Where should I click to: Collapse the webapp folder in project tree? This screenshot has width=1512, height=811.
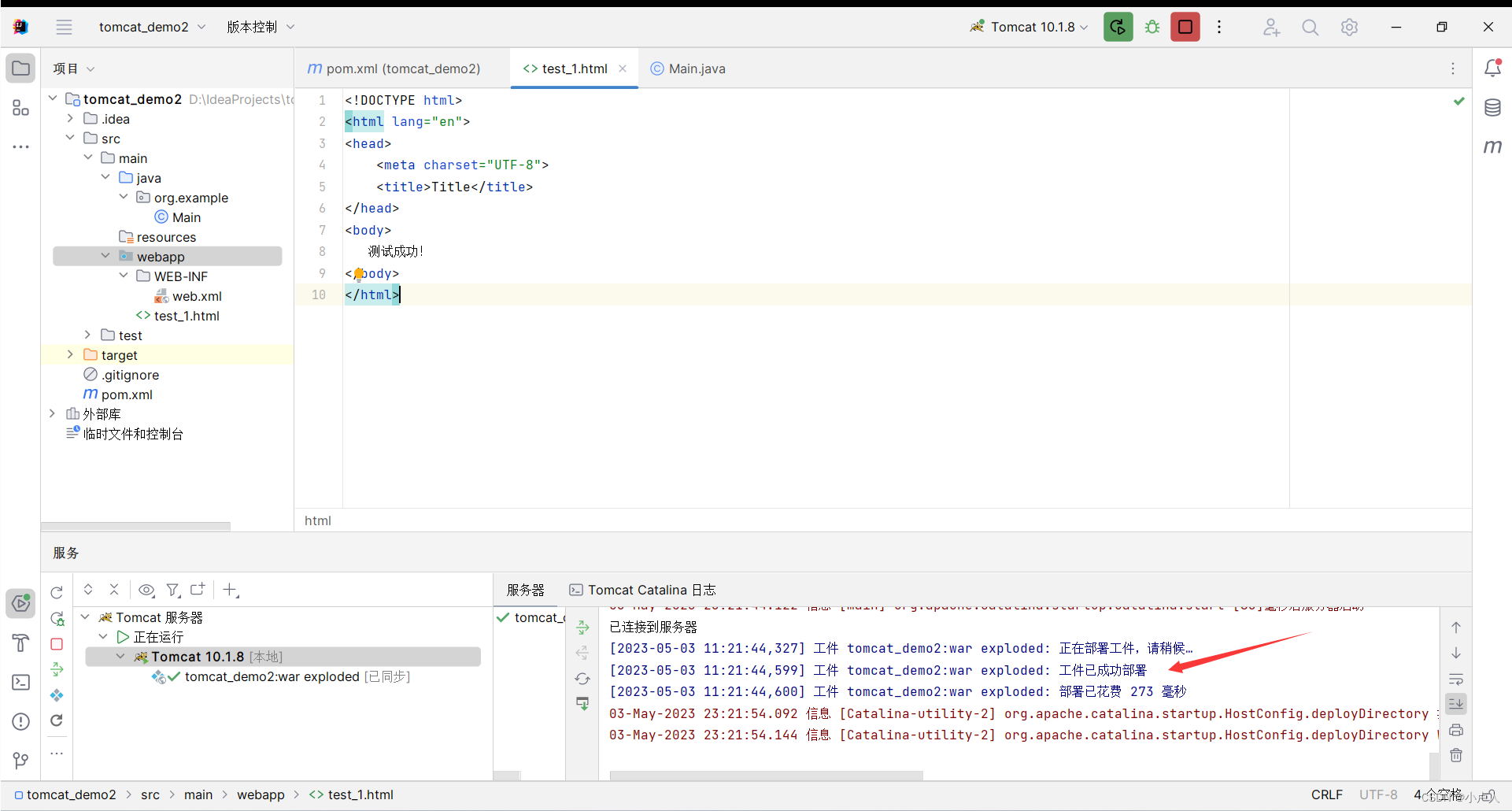pos(105,255)
